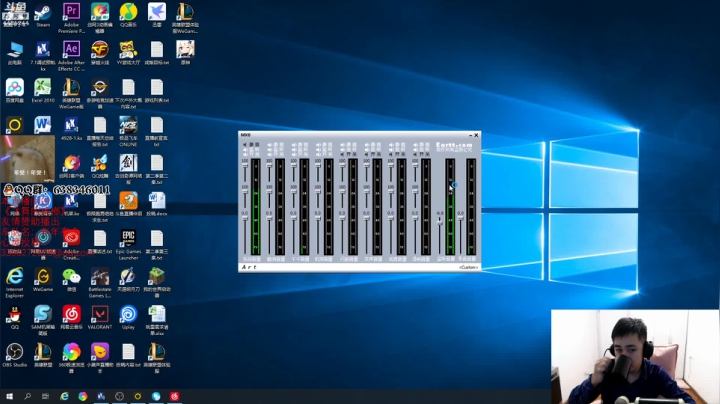Toggle 开关 on the first mixer channel
The width and height of the screenshot is (720, 404).
[251, 155]
